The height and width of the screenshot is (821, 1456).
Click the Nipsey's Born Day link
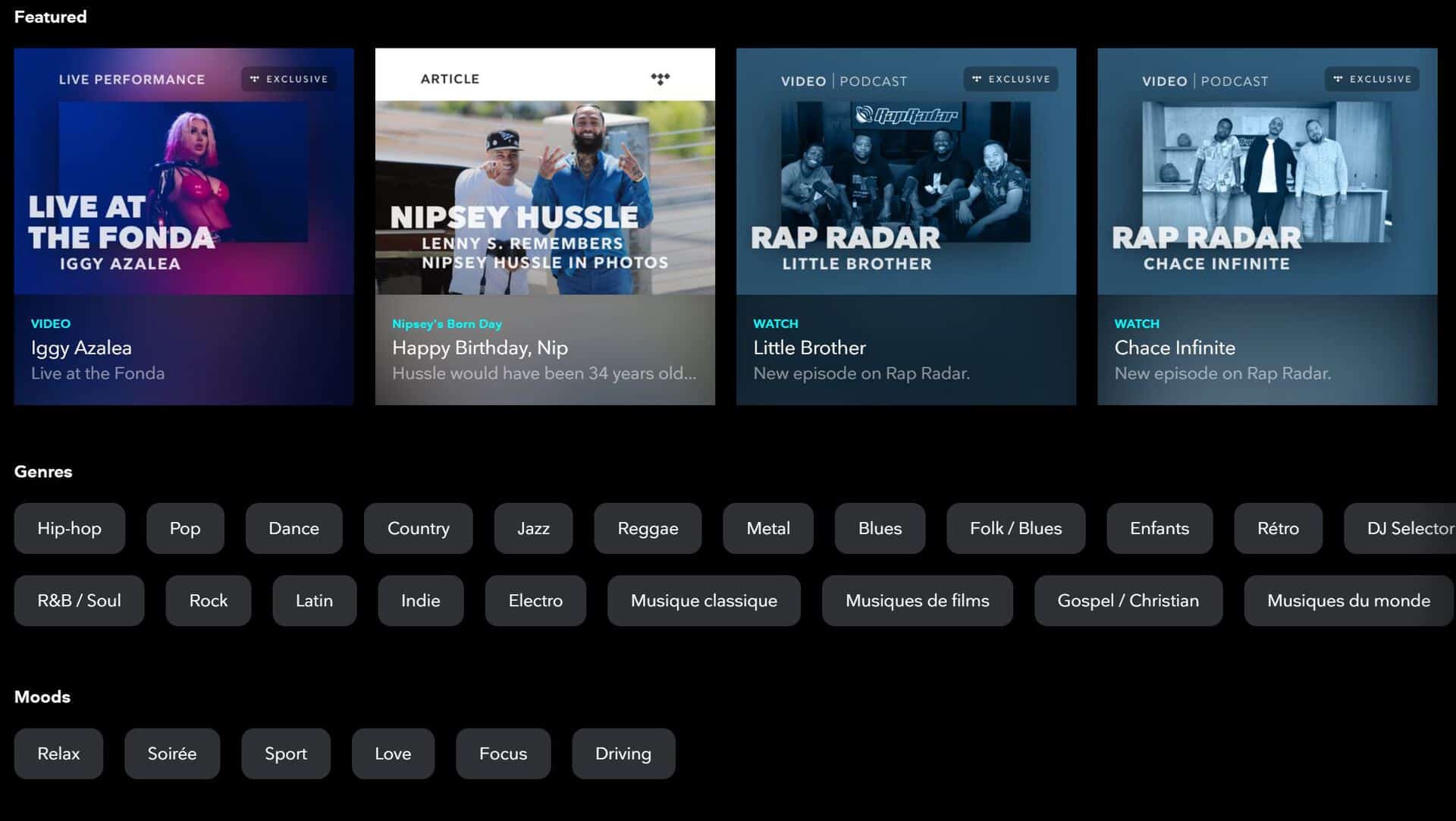[x=446, y=323]
